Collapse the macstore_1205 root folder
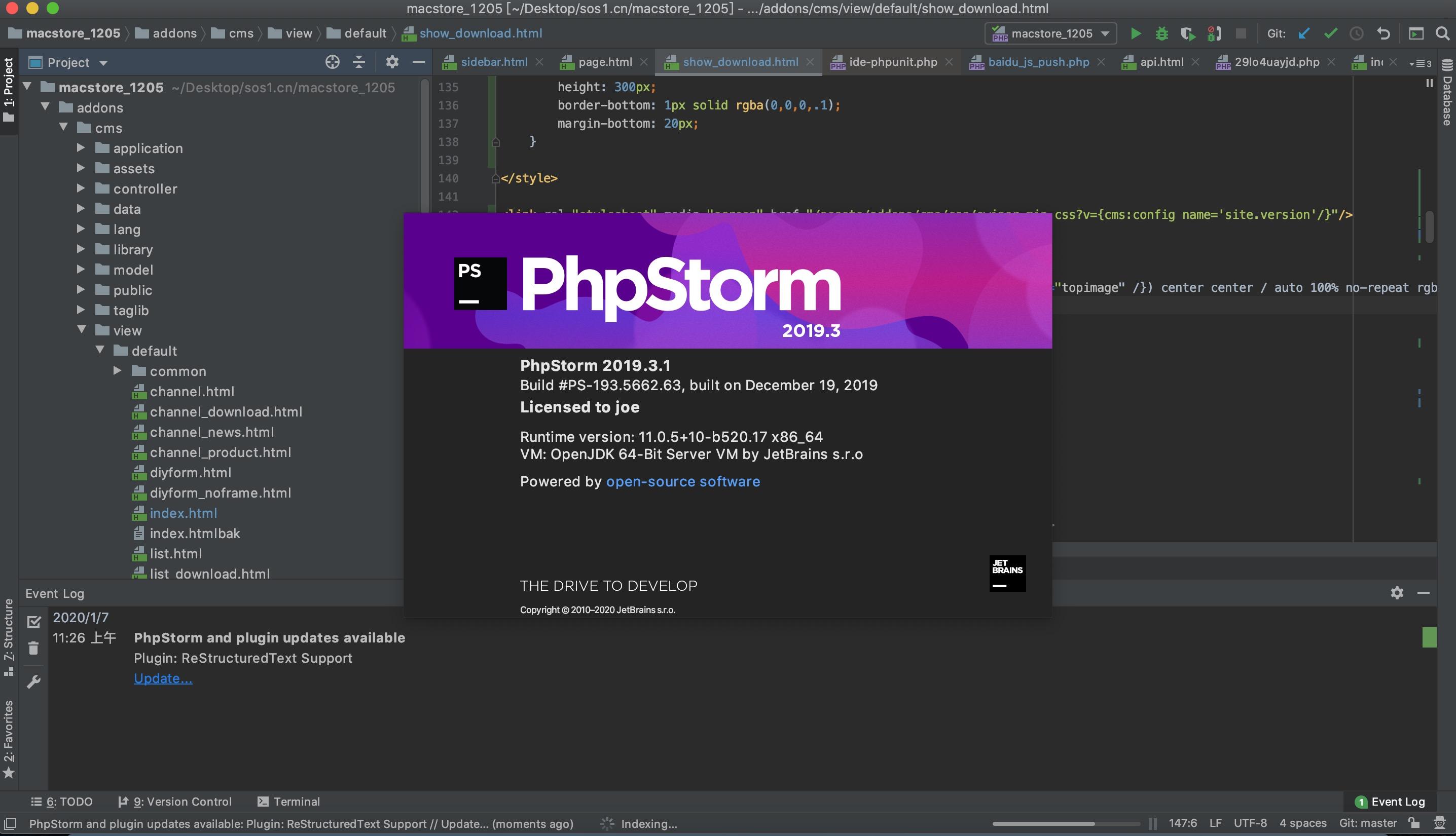Viewport: 1456px width, 836px height. pyautogui.click(x=27, y=87)
